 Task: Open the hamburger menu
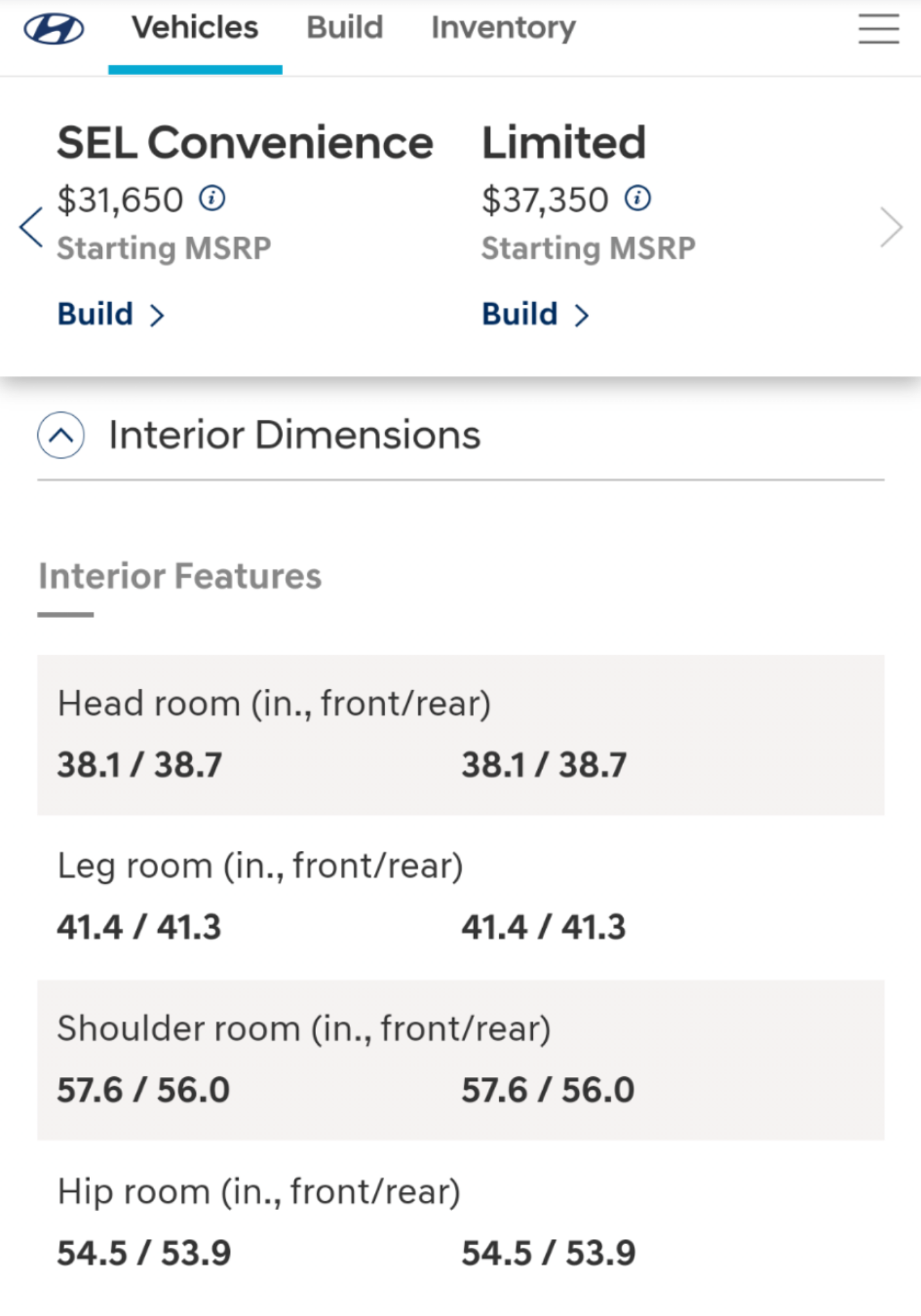(x=878, y=29)
